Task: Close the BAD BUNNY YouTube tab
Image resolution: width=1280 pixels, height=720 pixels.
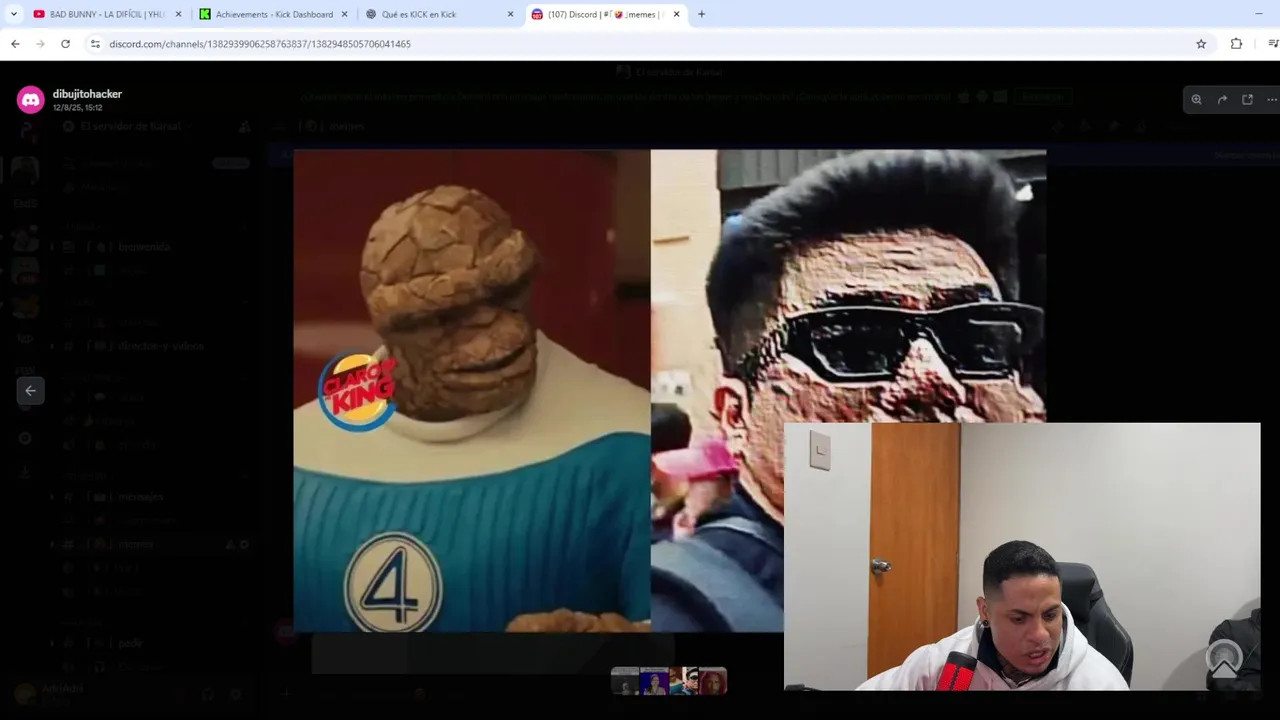Action: [x=179, y=14]
